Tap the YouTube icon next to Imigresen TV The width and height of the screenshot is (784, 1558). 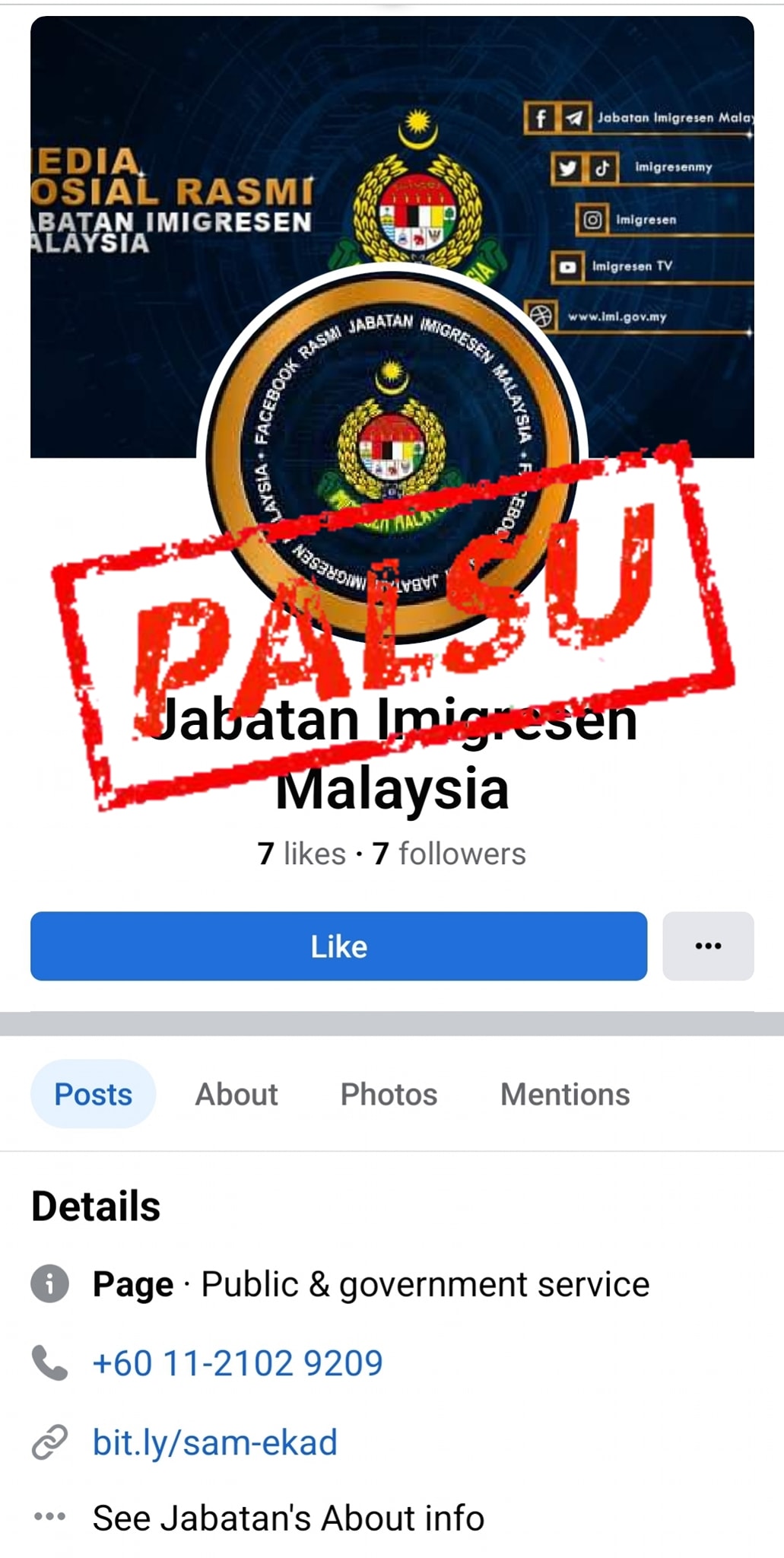[567, 266]
